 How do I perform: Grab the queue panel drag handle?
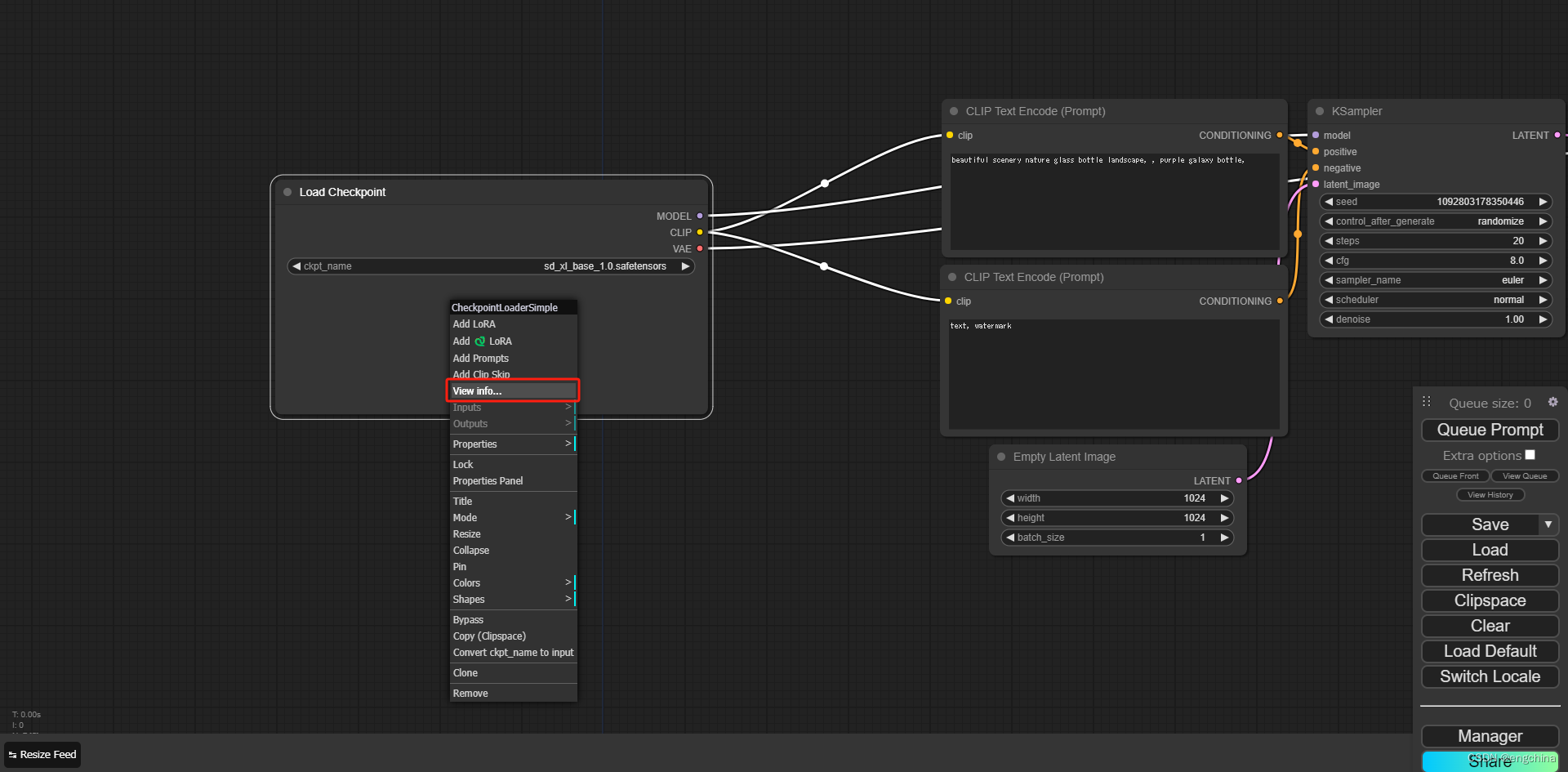[1426, 401]
